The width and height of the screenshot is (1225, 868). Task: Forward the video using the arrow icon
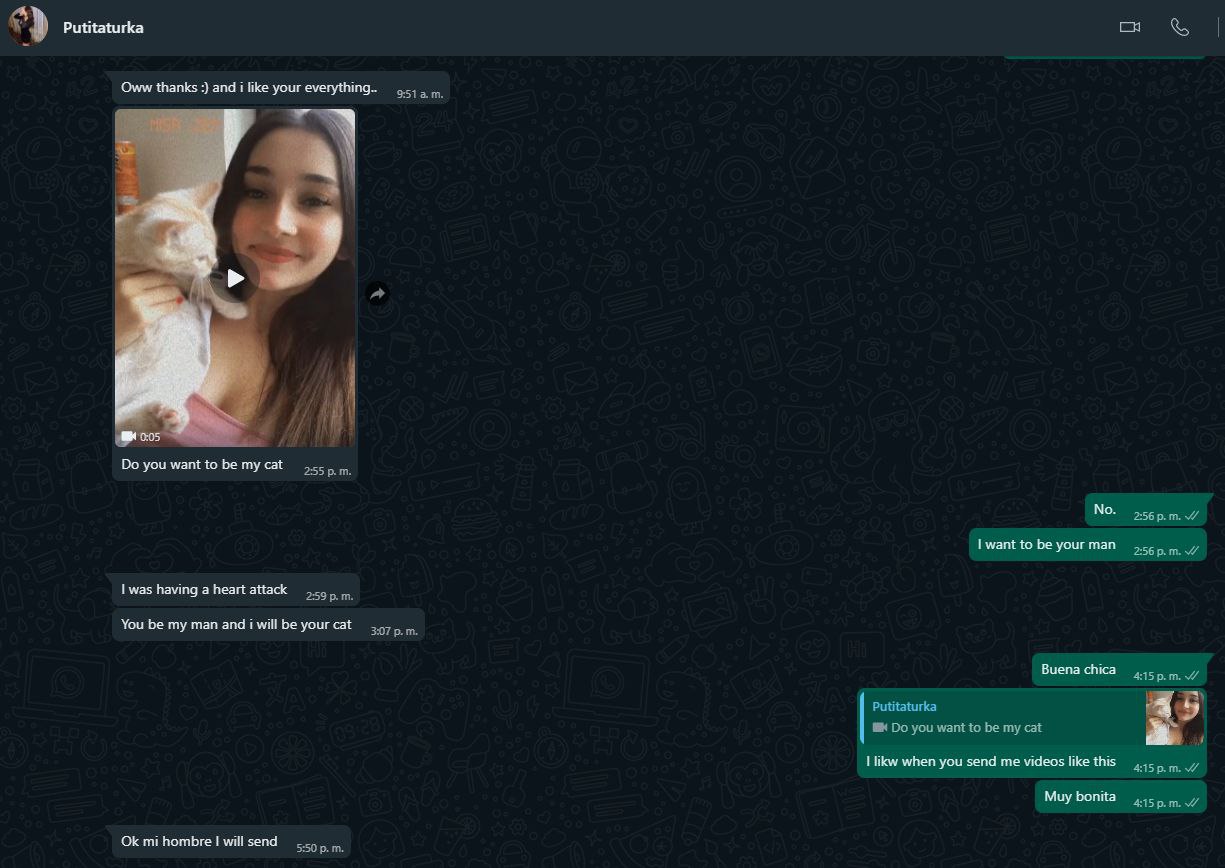[x=377, y=294]
